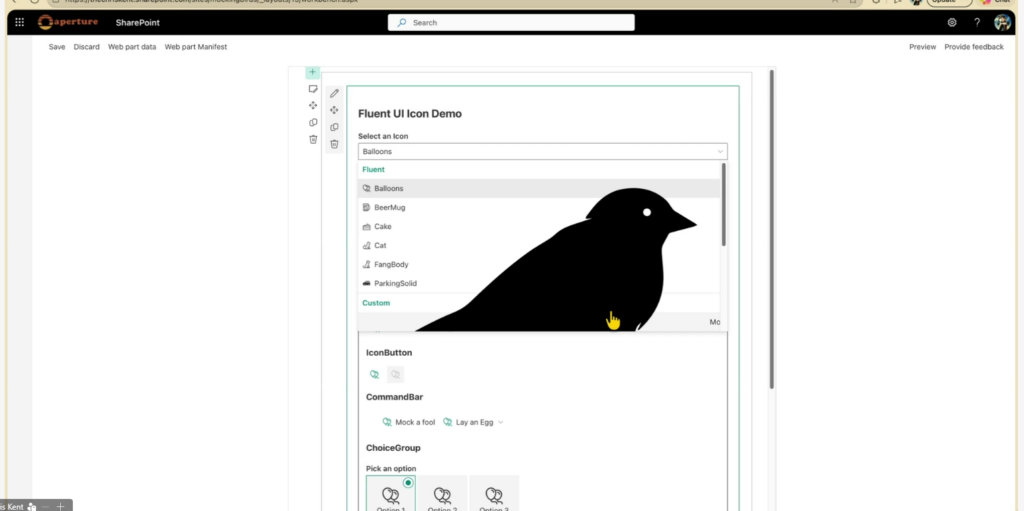Click the greyed-out balloons IconButton
This screenshot has height=511, width=1024.
395,374
